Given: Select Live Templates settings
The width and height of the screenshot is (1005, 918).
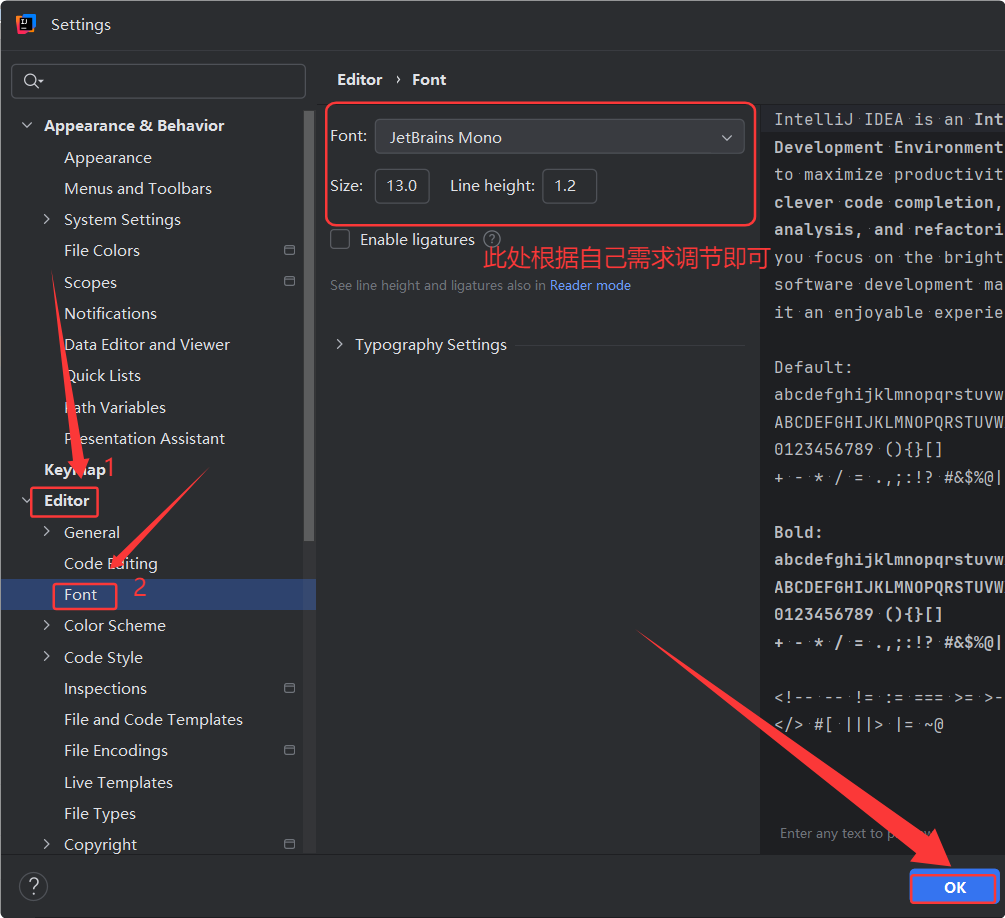Looking at the screenshot, I should click(x=119, y=783).
